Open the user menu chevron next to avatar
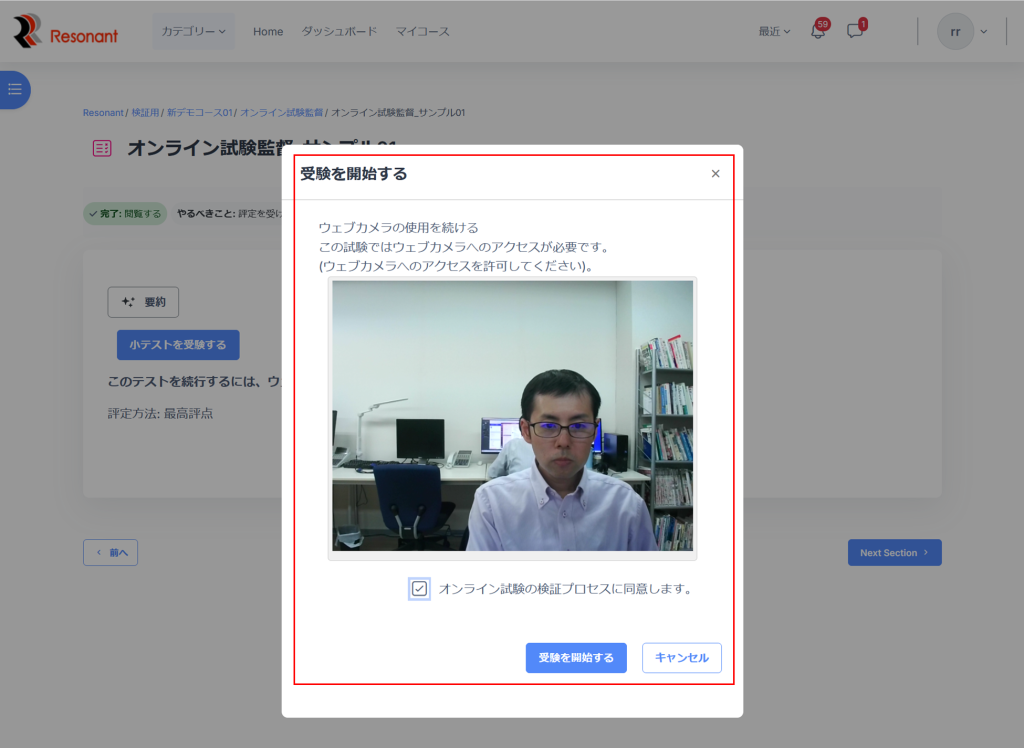1024x748 pixels. 984,31
